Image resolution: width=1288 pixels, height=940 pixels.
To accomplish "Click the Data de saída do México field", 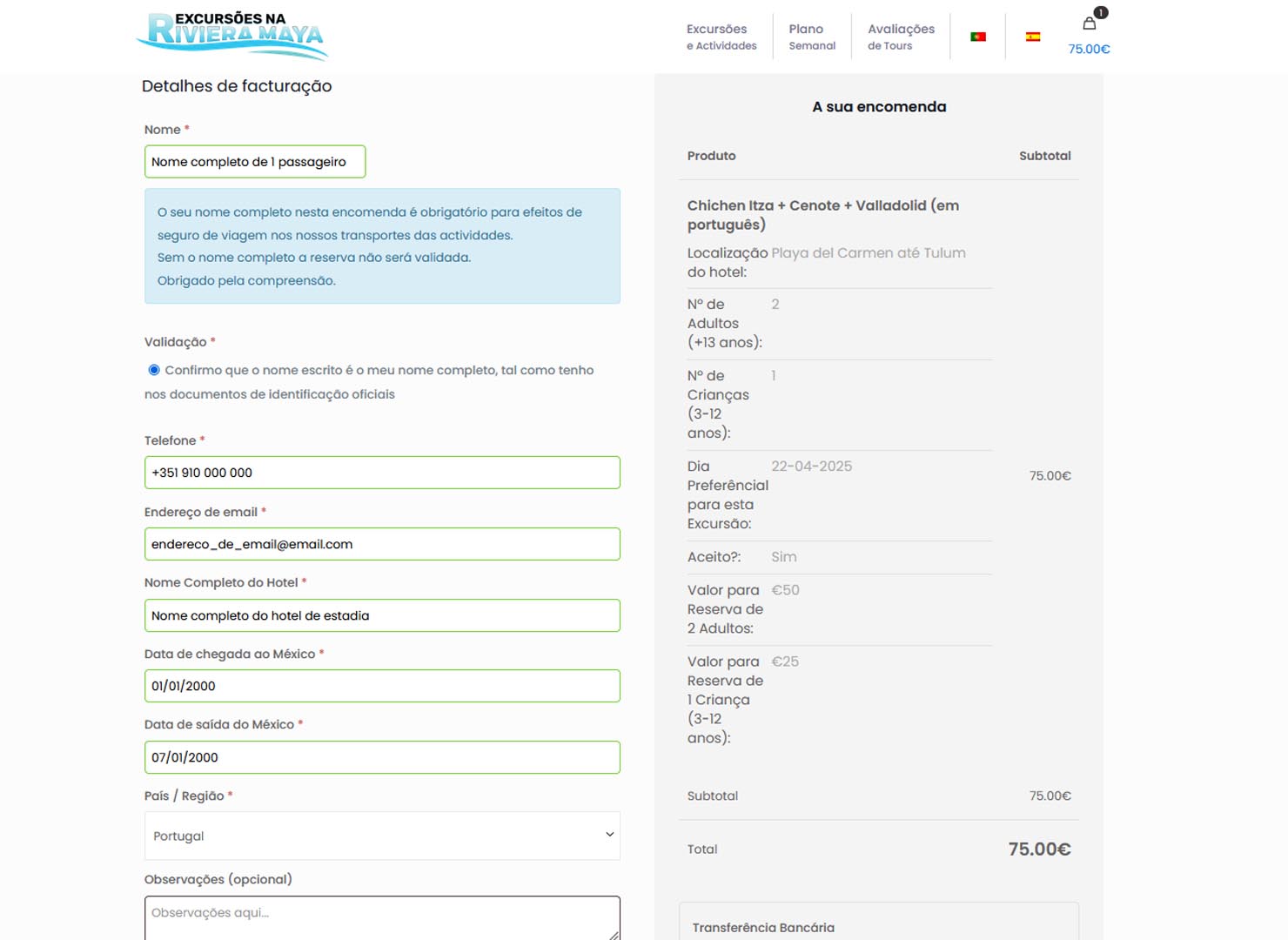I will tap(382, 757).
